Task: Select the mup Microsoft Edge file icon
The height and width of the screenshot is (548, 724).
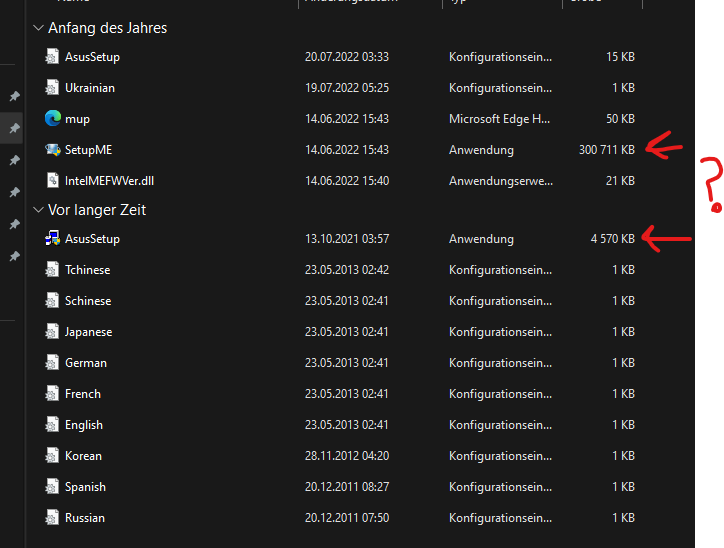Action: pos(52,119)
